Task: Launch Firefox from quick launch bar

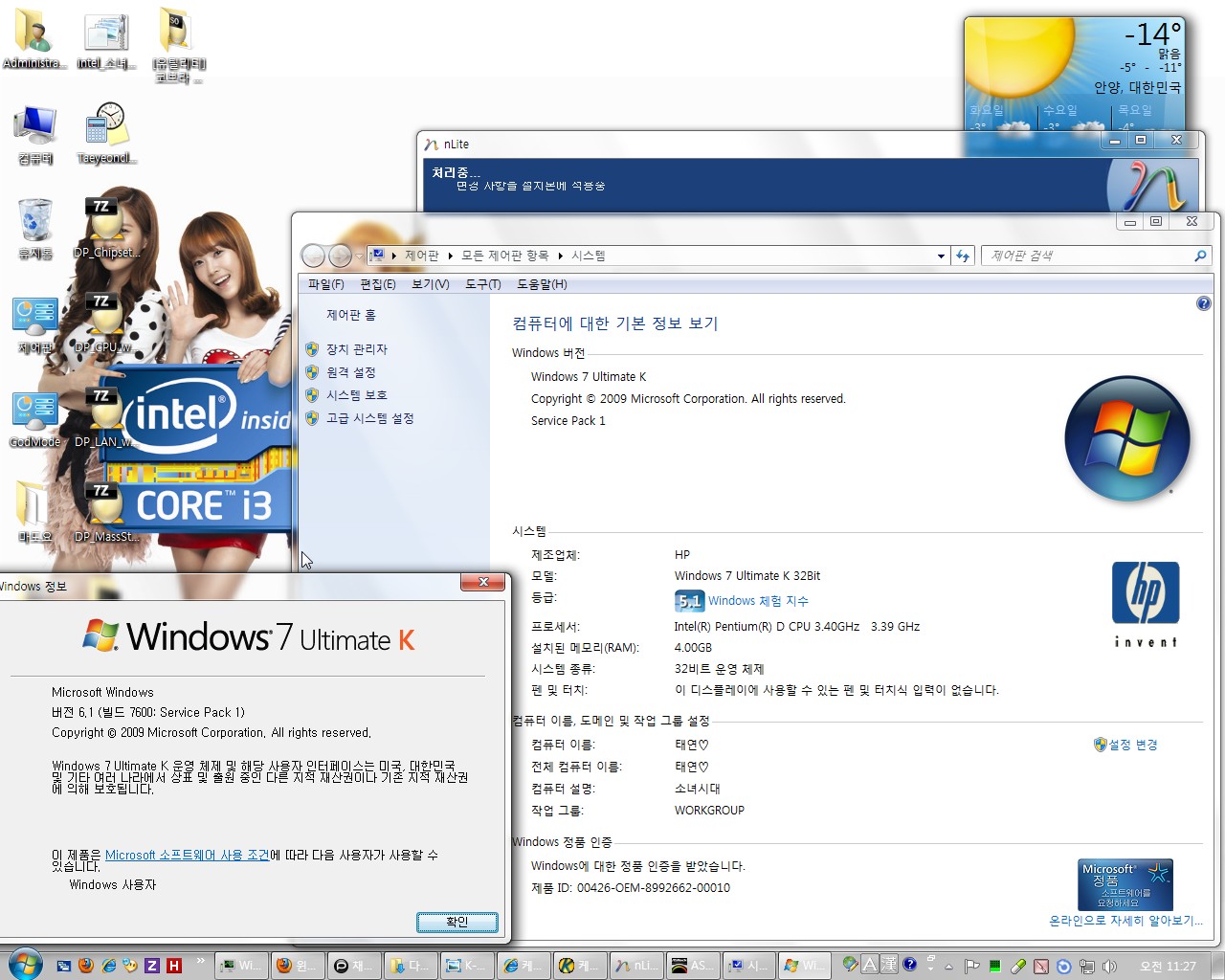Action: pyautogui.click(x=86, y=966)
